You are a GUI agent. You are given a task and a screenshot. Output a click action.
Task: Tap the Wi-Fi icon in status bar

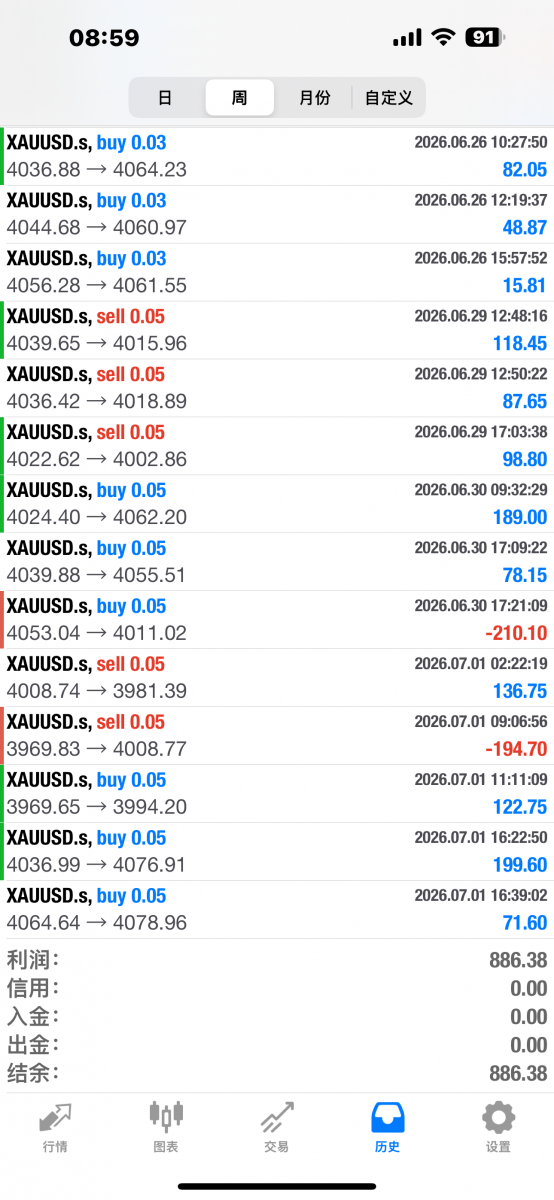(x=442, y=37)
